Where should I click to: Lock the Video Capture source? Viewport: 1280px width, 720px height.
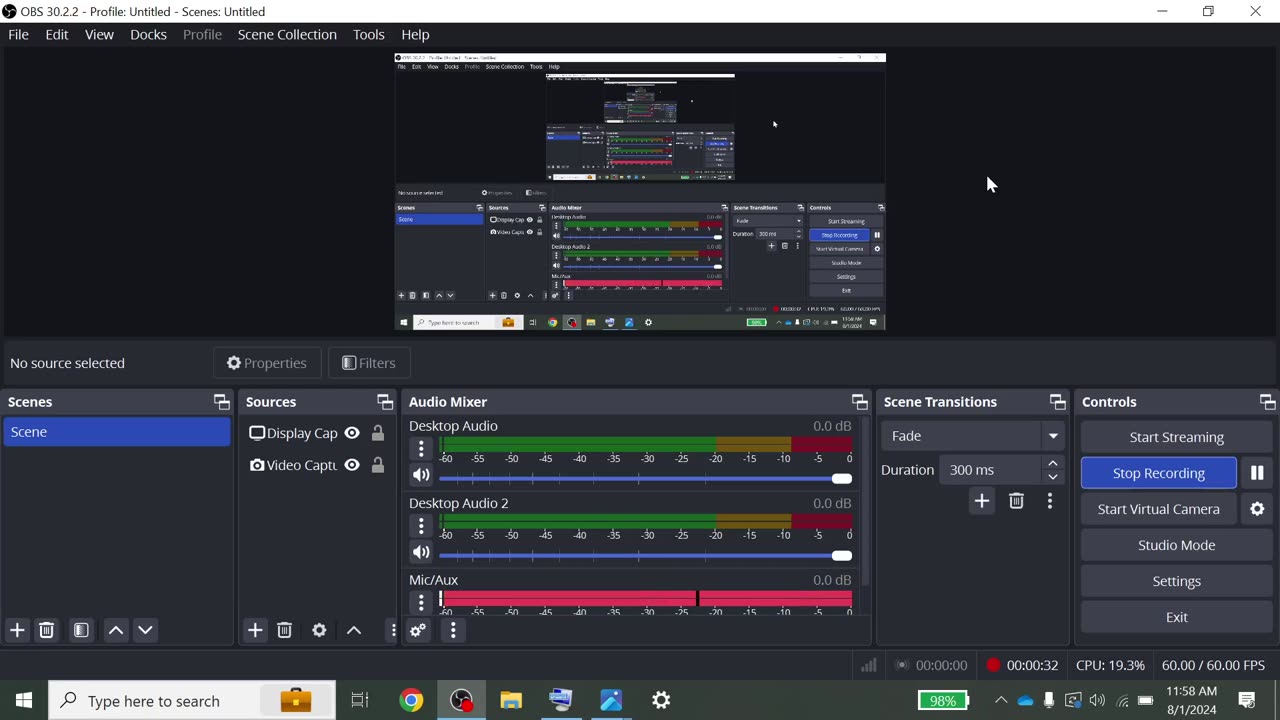(x=378, y=465)
